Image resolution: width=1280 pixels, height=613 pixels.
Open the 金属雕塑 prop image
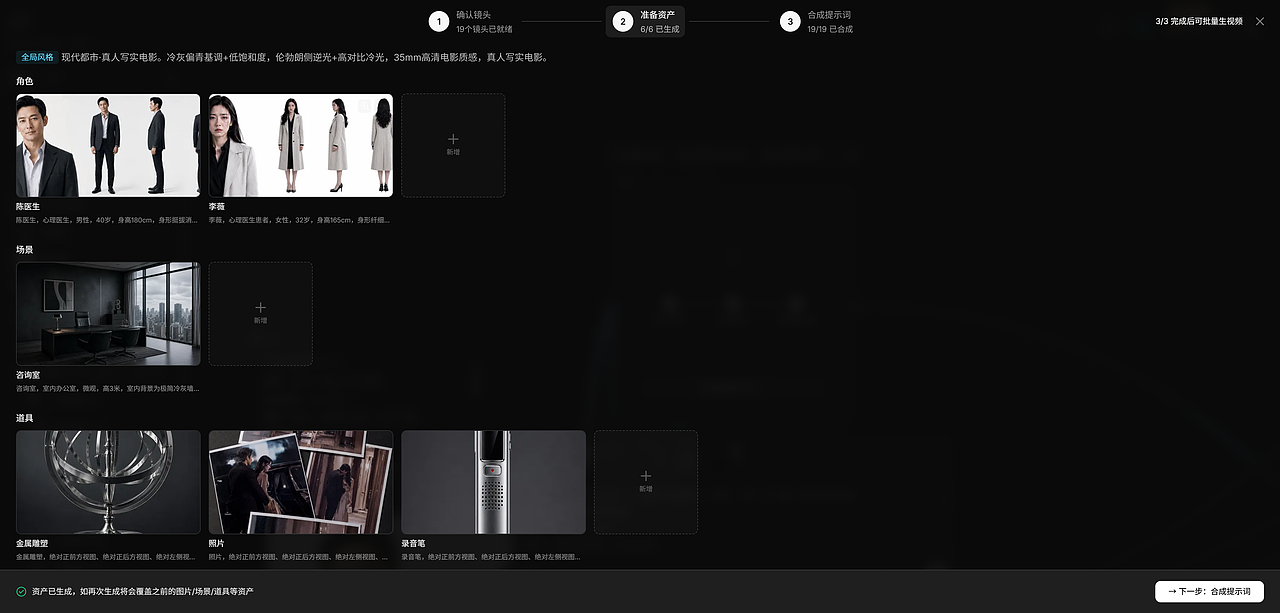coord(108,482)
